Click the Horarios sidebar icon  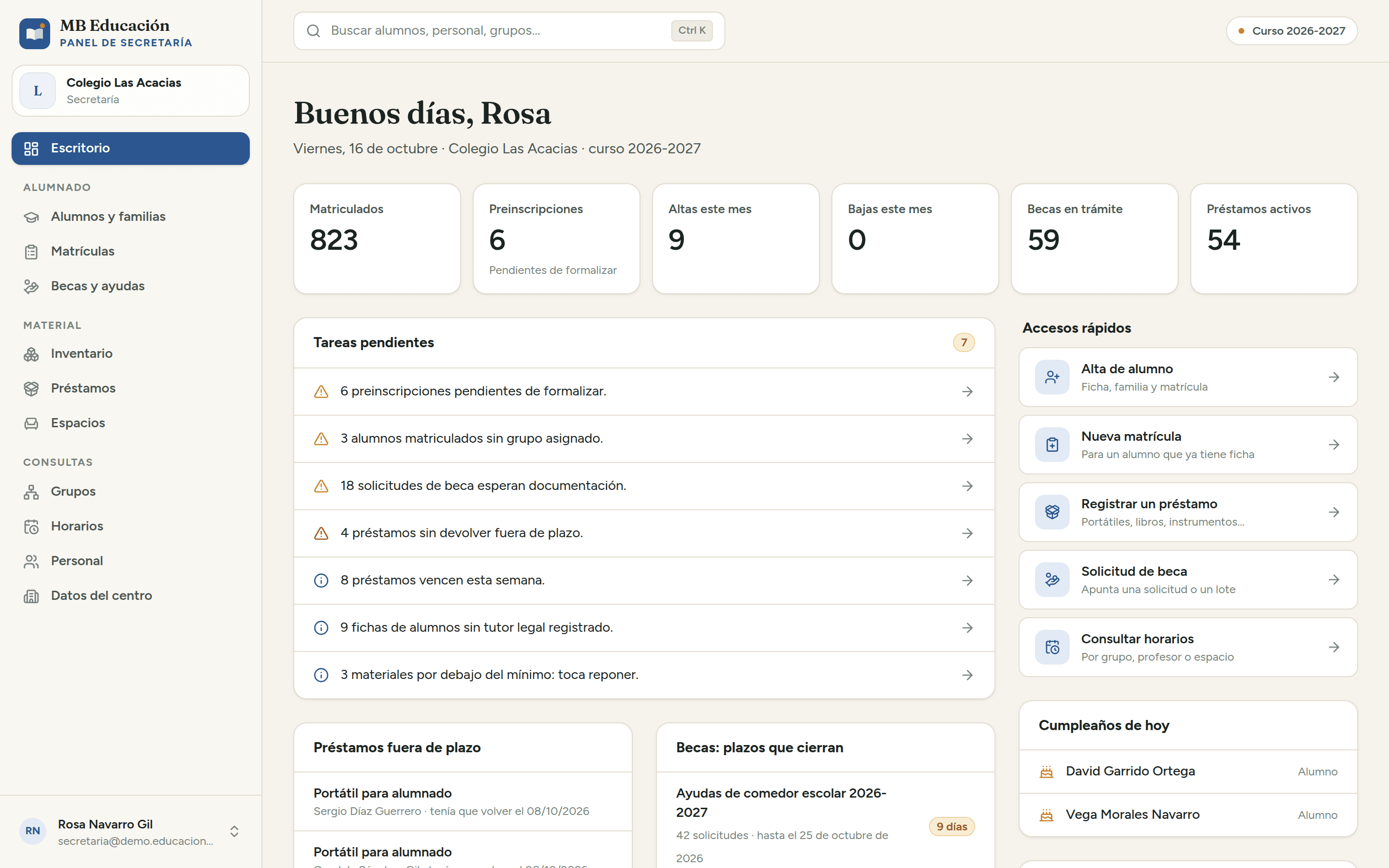pos(31,527)
